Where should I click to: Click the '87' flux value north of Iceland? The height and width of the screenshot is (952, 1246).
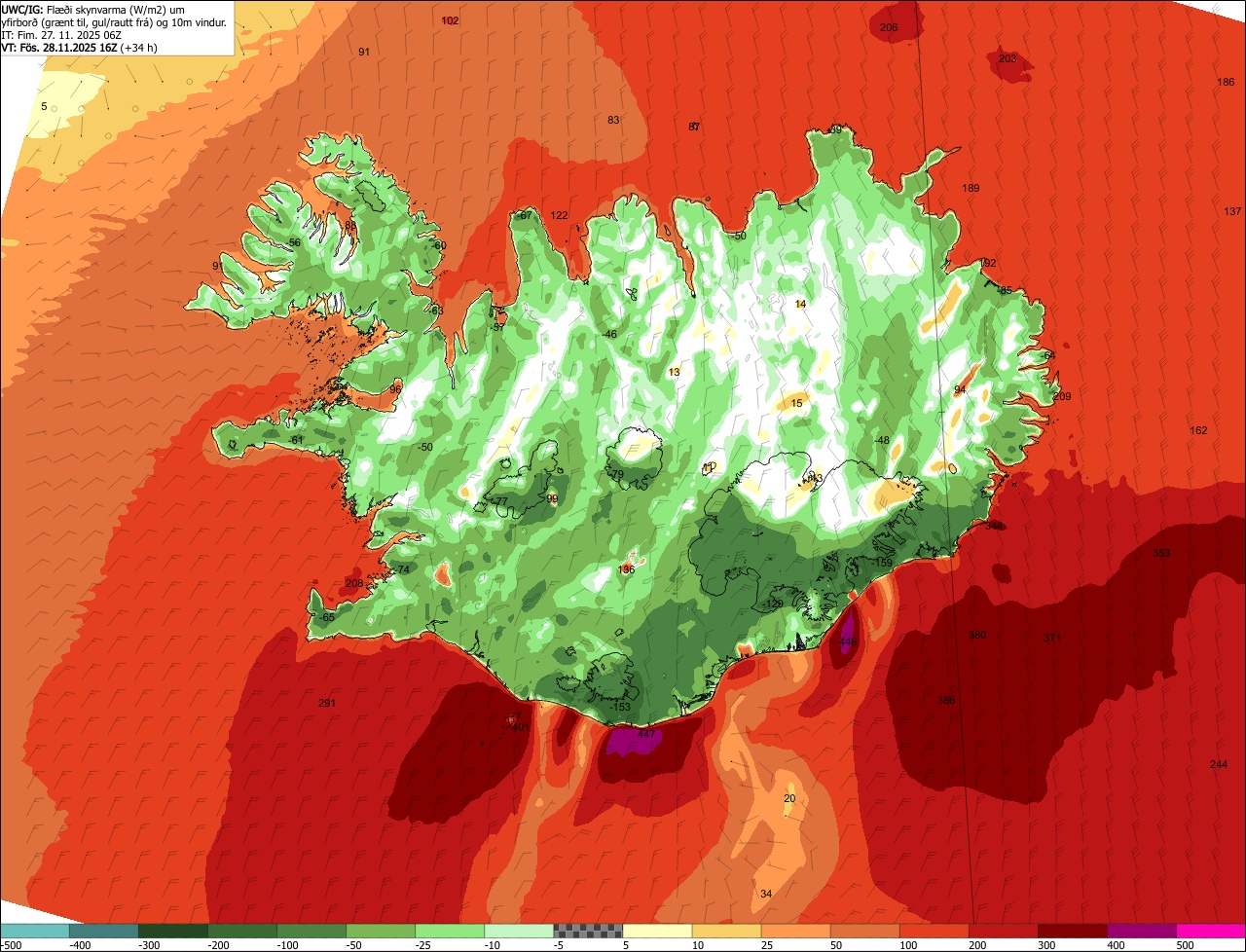[694, 127]
